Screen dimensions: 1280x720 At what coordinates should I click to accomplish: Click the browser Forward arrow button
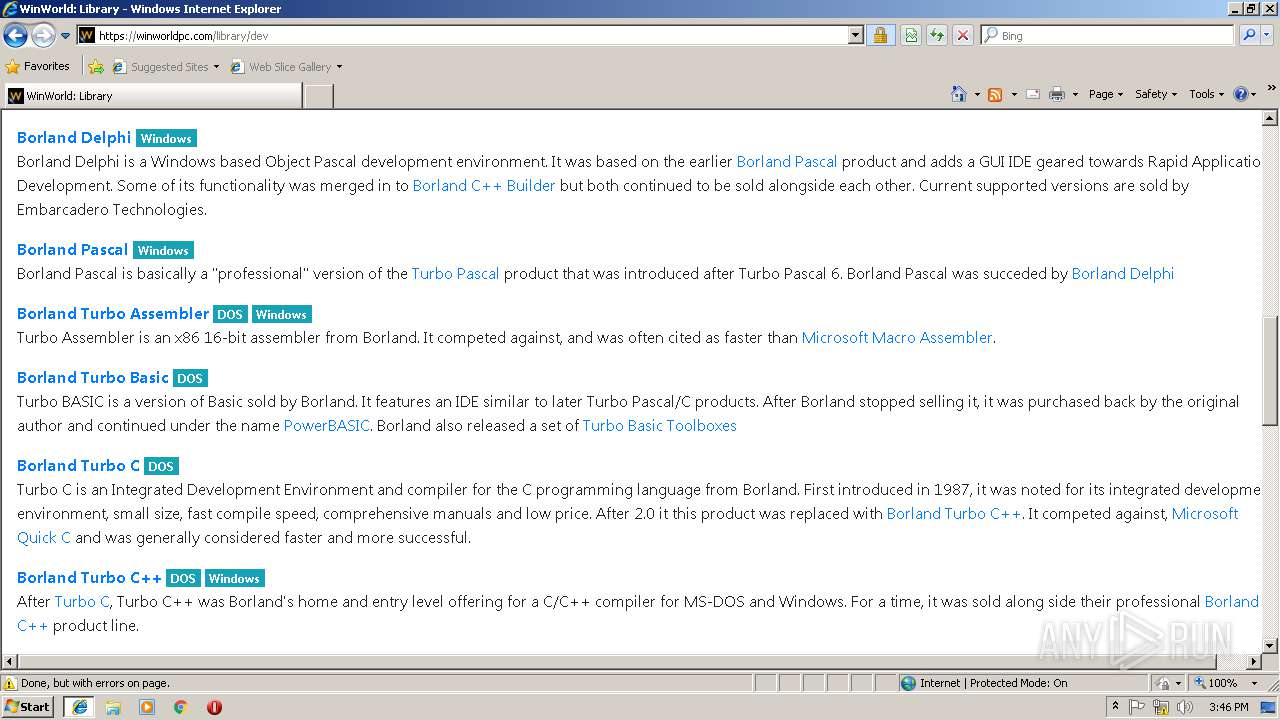coord(43,35)
